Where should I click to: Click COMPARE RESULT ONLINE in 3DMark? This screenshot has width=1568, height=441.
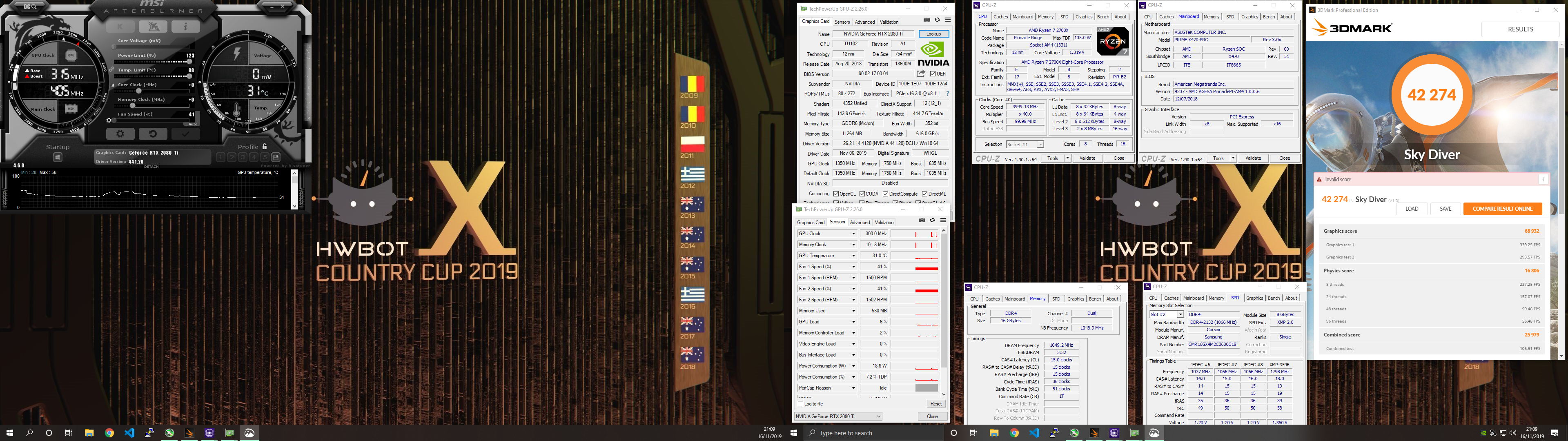pos(1502,208)
